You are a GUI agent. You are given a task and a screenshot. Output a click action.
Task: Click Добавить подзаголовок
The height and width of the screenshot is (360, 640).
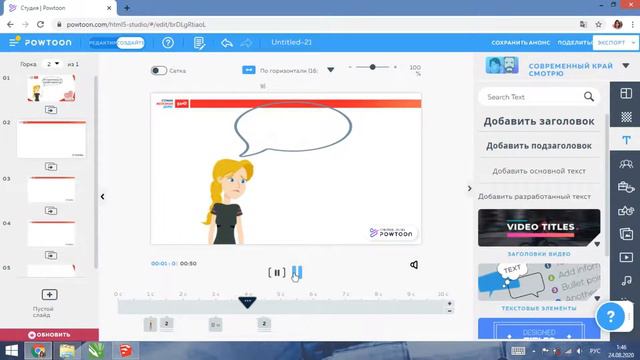point(539,146)
